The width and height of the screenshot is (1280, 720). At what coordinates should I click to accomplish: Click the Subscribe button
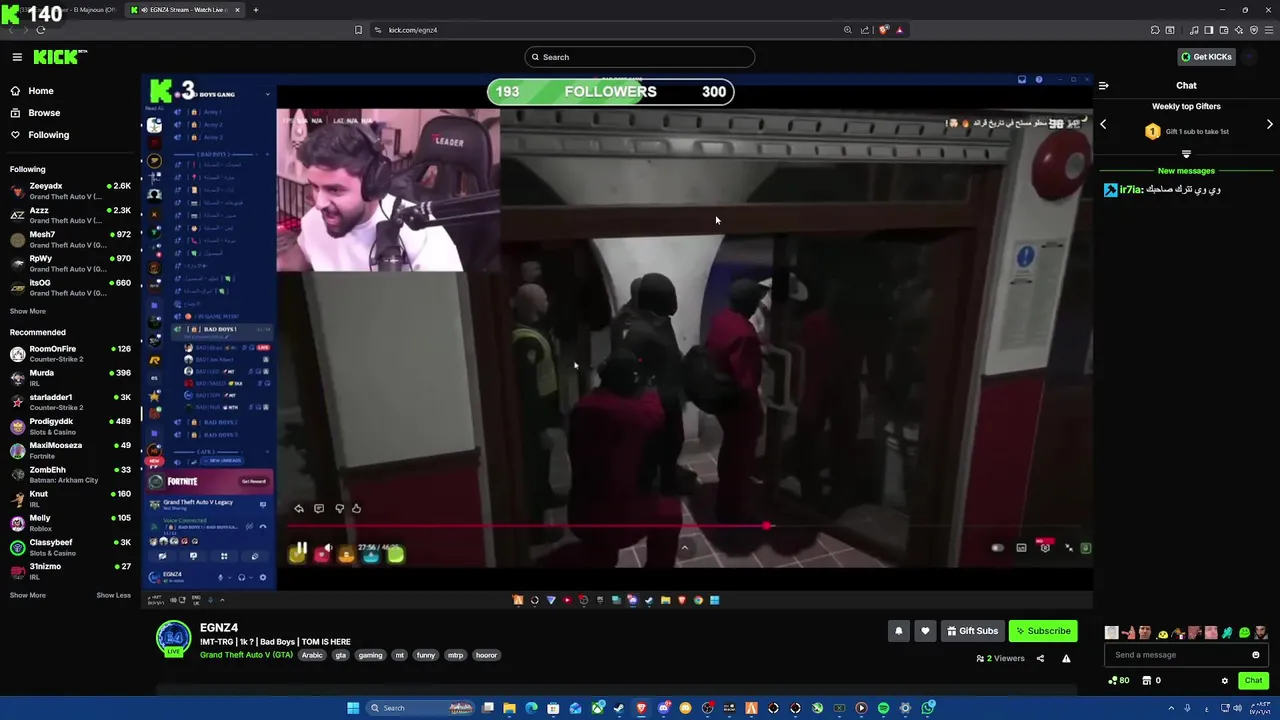1043,631
